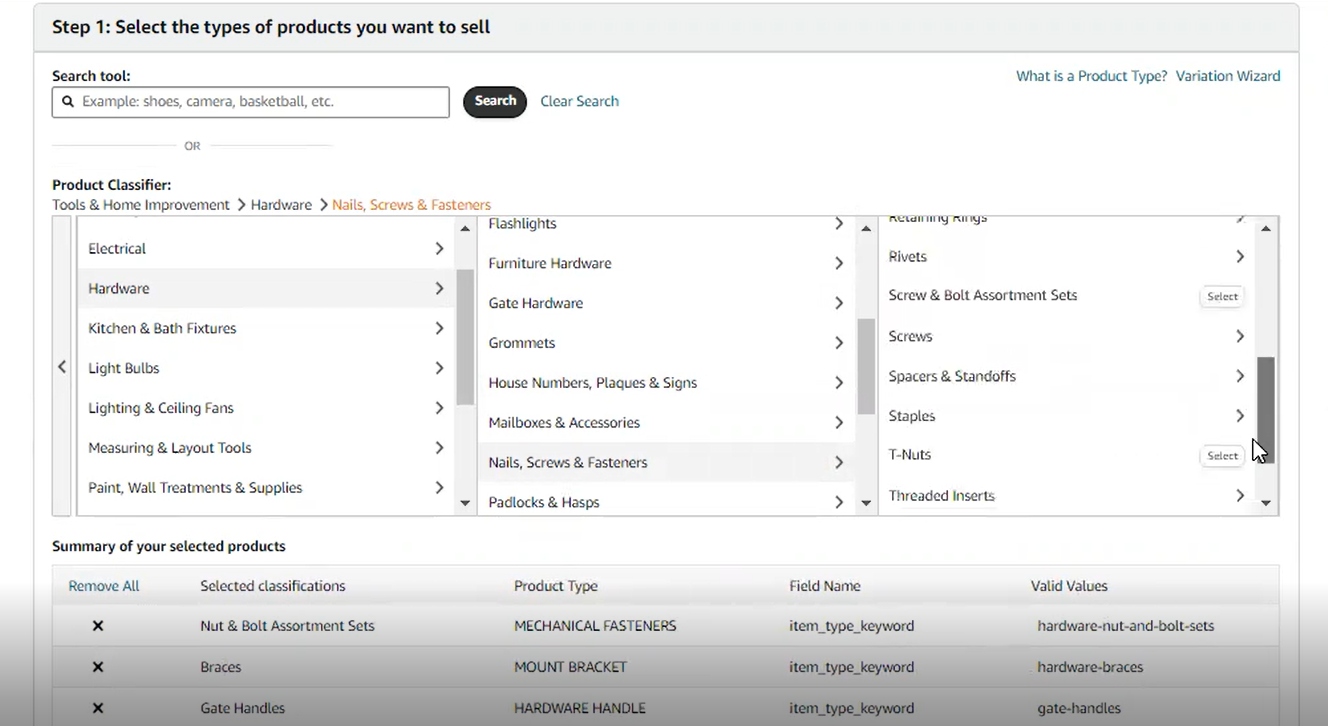The height and width of the screenshot is (726, 1328).
Task: Launch the Variation Wizard
Action: (1228, 75)
